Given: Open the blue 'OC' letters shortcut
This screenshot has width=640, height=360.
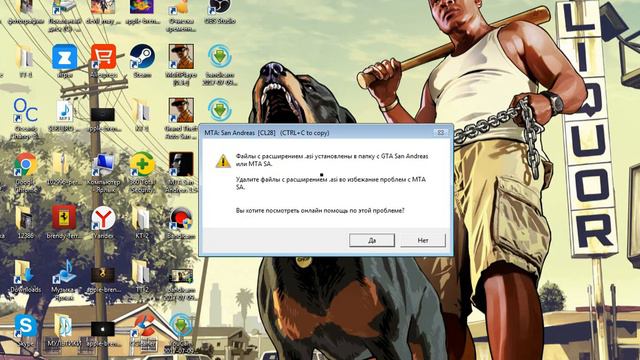Looking at the screenshot, I should [25, 110].
